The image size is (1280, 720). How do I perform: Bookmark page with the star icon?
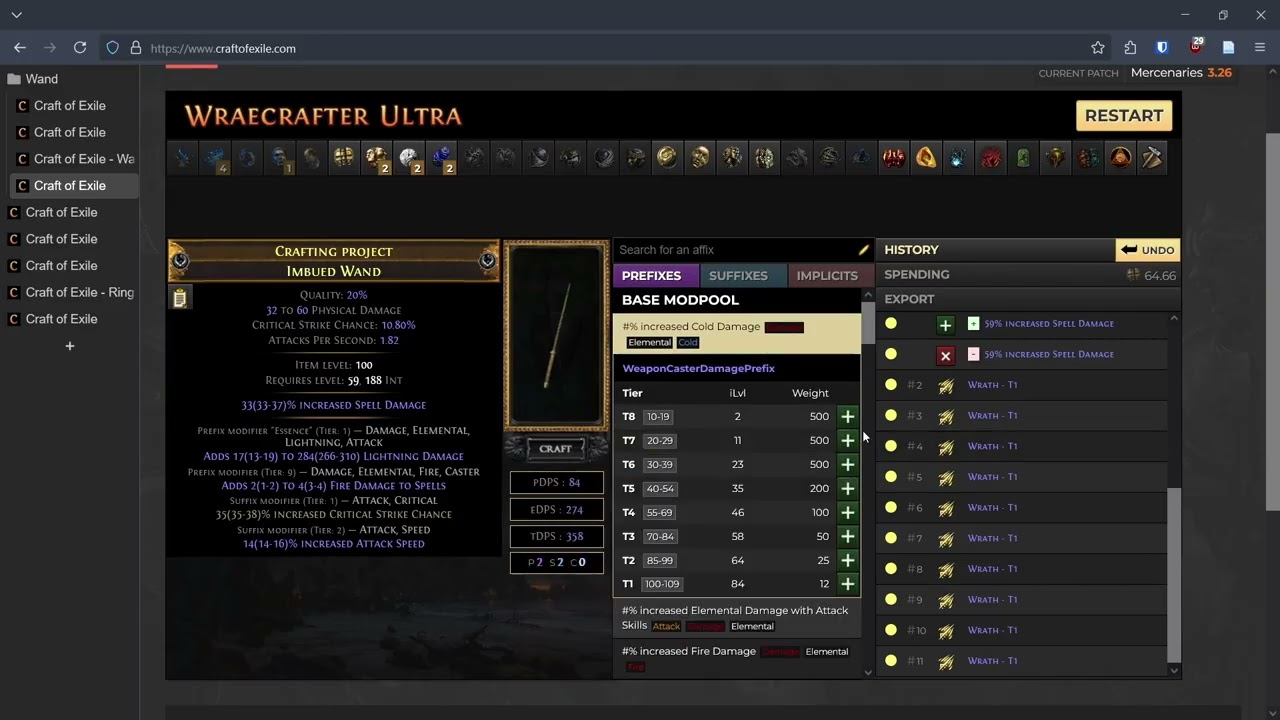click(x=1098, y=48)
